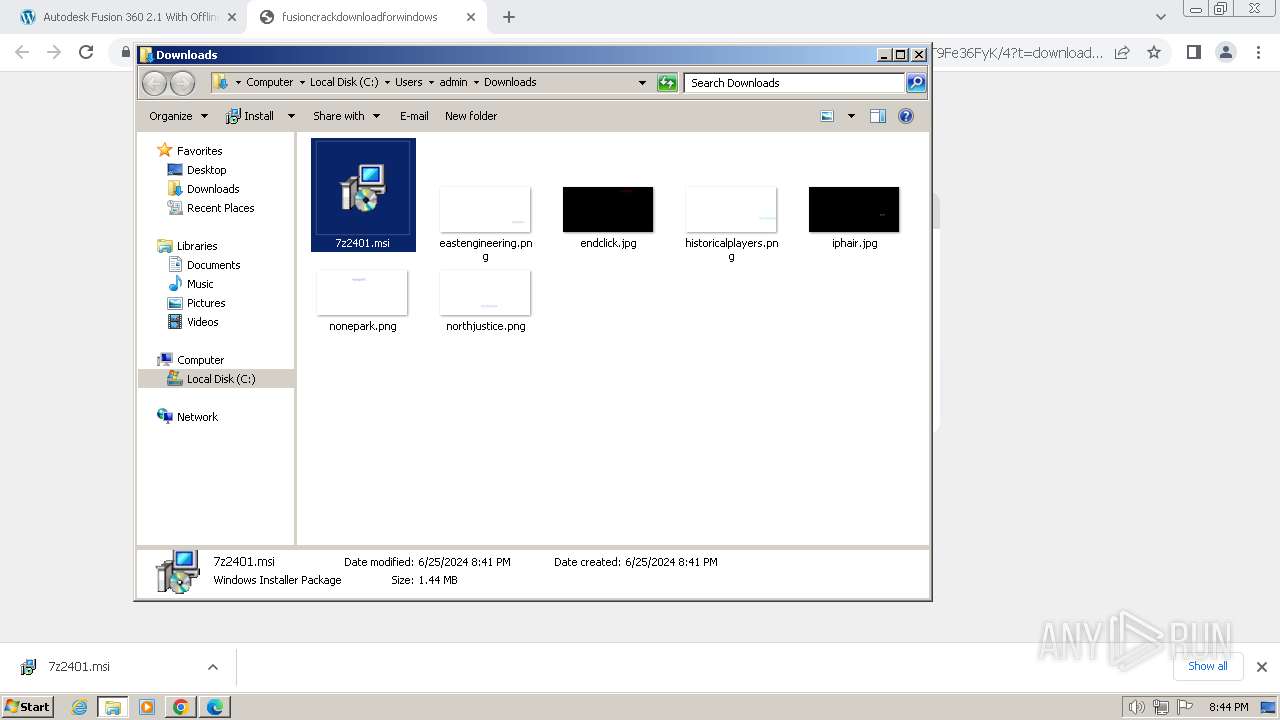Click the Explorer Forward navigation button

(x=182, y=83)
